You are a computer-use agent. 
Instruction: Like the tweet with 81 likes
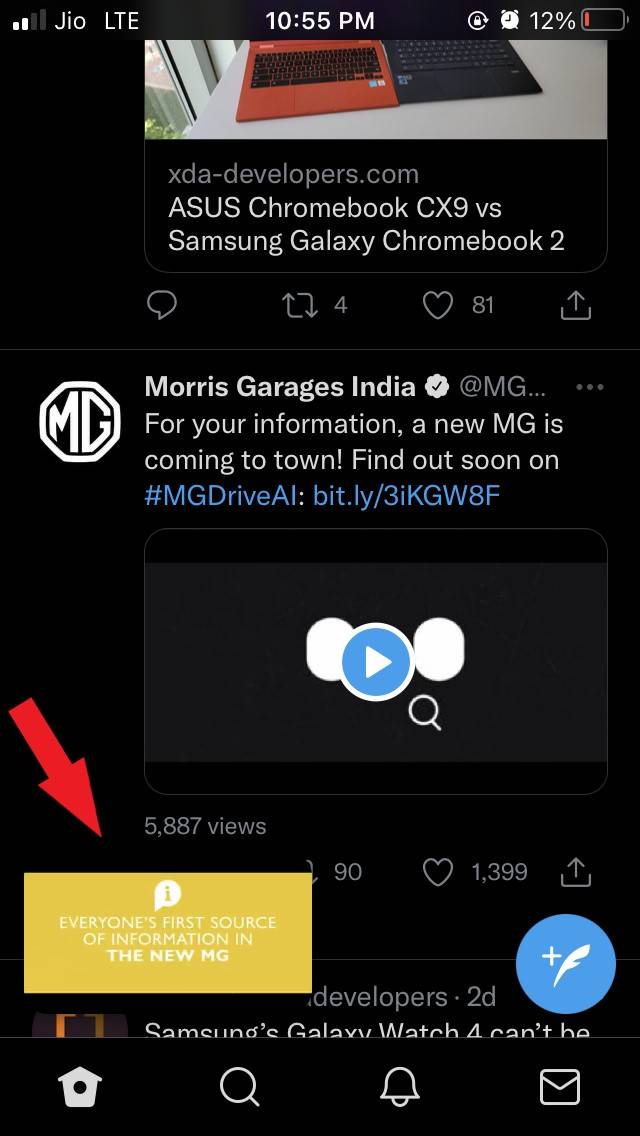point(438,305)
